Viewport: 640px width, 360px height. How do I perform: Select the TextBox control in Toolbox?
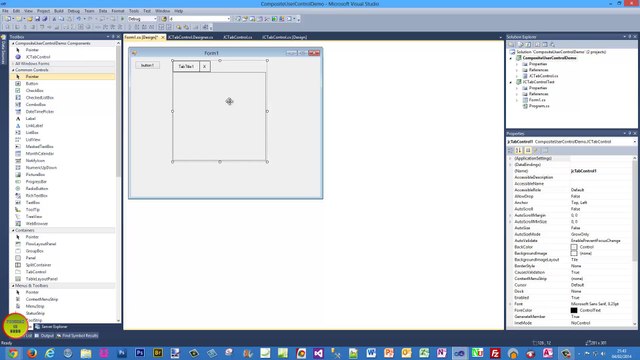point(33,202)
